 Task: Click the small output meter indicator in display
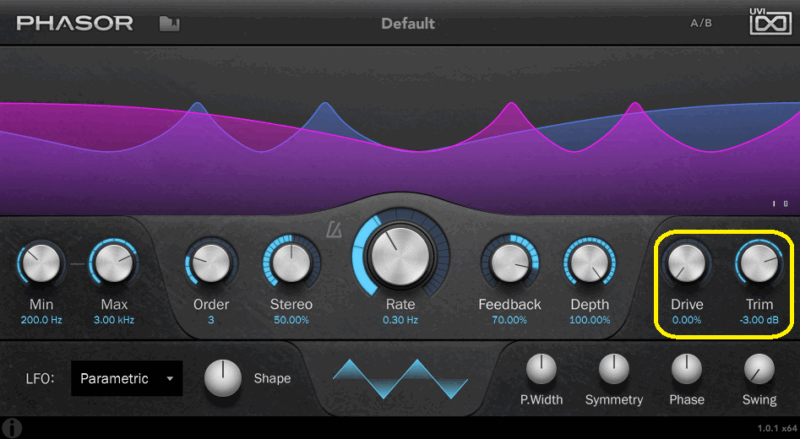(780, 204)
